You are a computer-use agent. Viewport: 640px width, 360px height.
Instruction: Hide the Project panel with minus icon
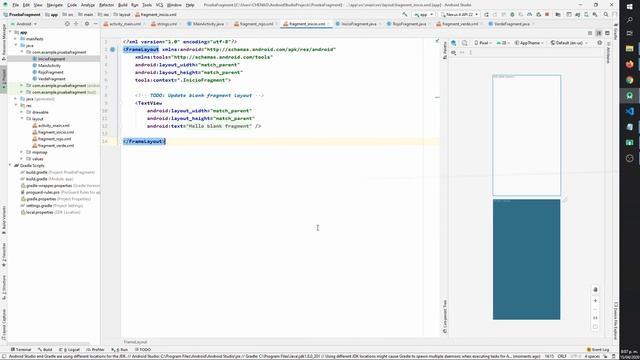click(x=96, y=24)
